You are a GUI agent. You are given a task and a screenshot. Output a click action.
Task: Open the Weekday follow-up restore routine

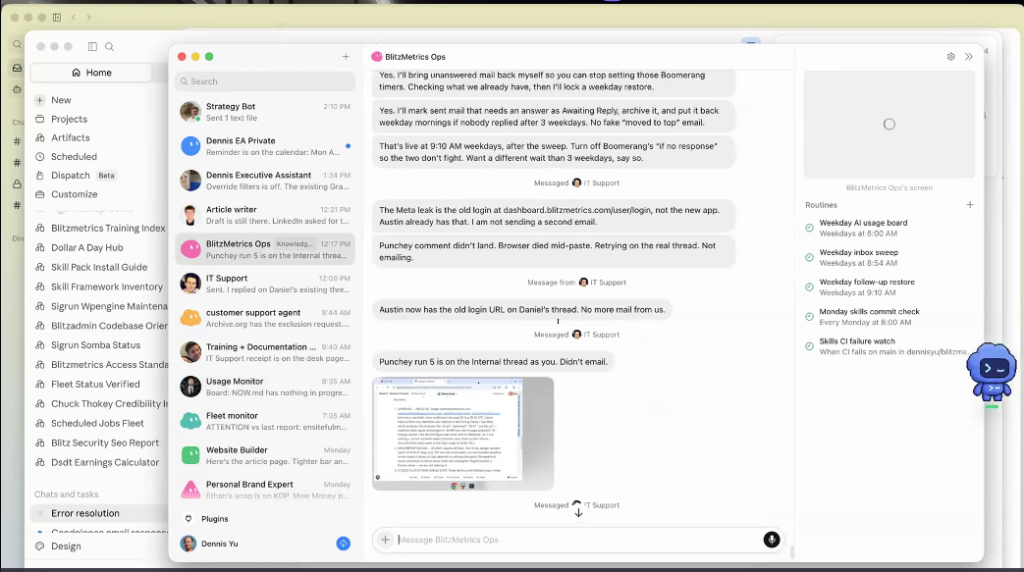888,287
